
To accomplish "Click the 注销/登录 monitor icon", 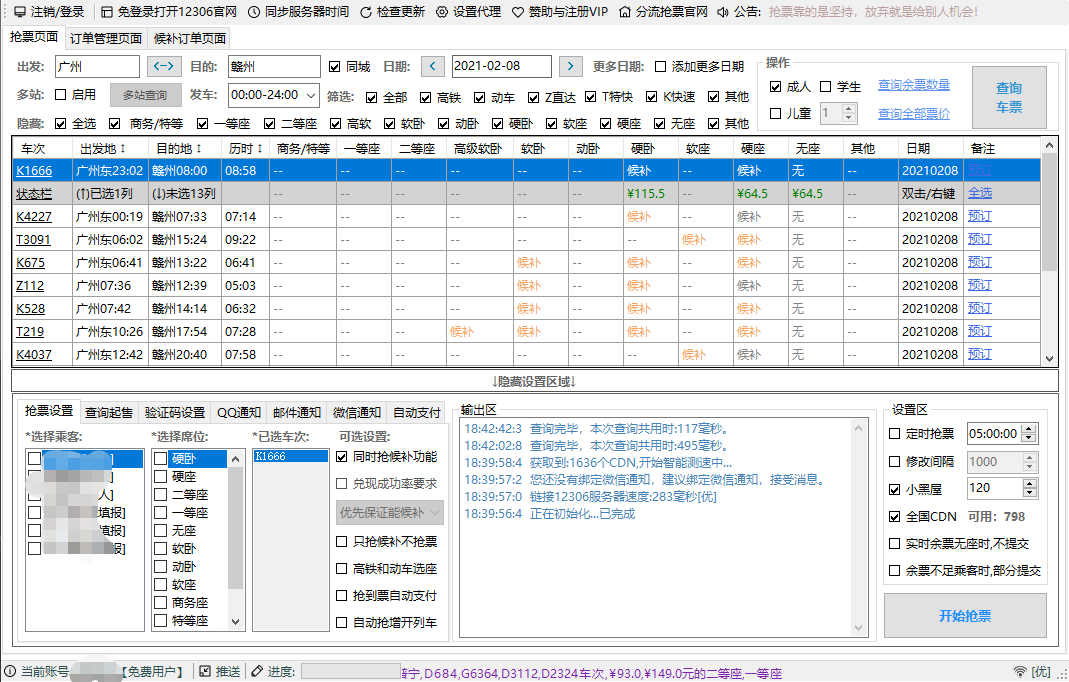I will click(19, 12).
